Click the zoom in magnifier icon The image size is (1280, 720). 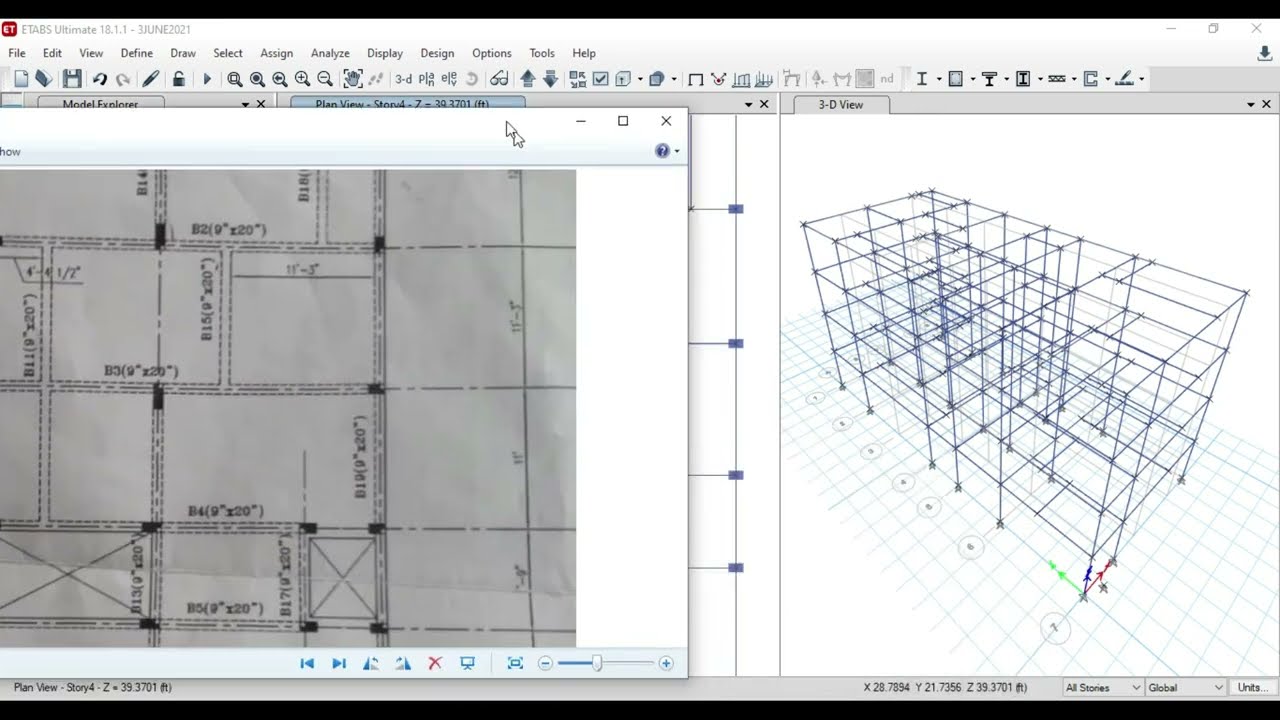pos(302,79)
